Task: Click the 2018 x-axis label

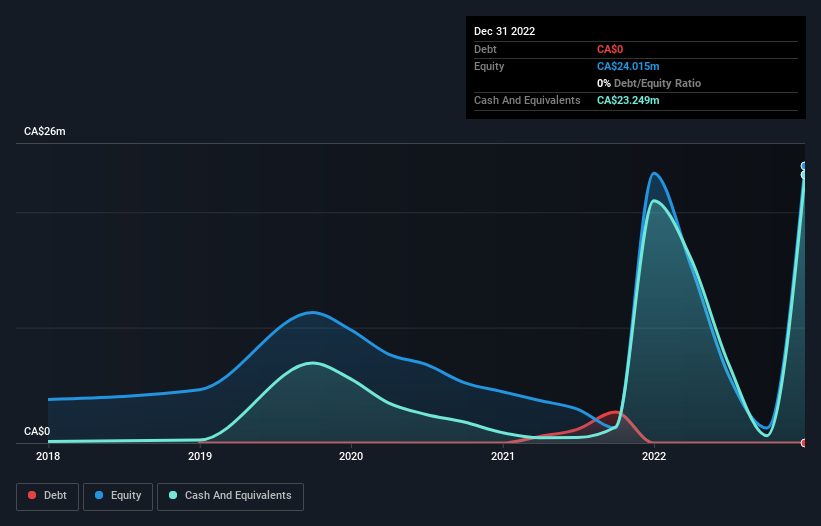Action: [48, 456]
